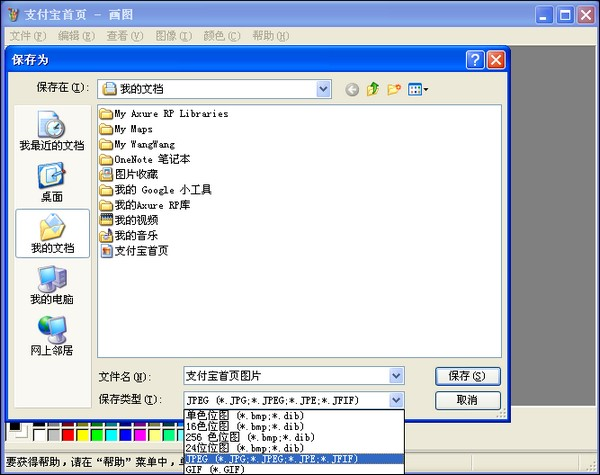
Task: Select the 图片收藏 folder
Action: pyautogui.click(x=136, y=174)
